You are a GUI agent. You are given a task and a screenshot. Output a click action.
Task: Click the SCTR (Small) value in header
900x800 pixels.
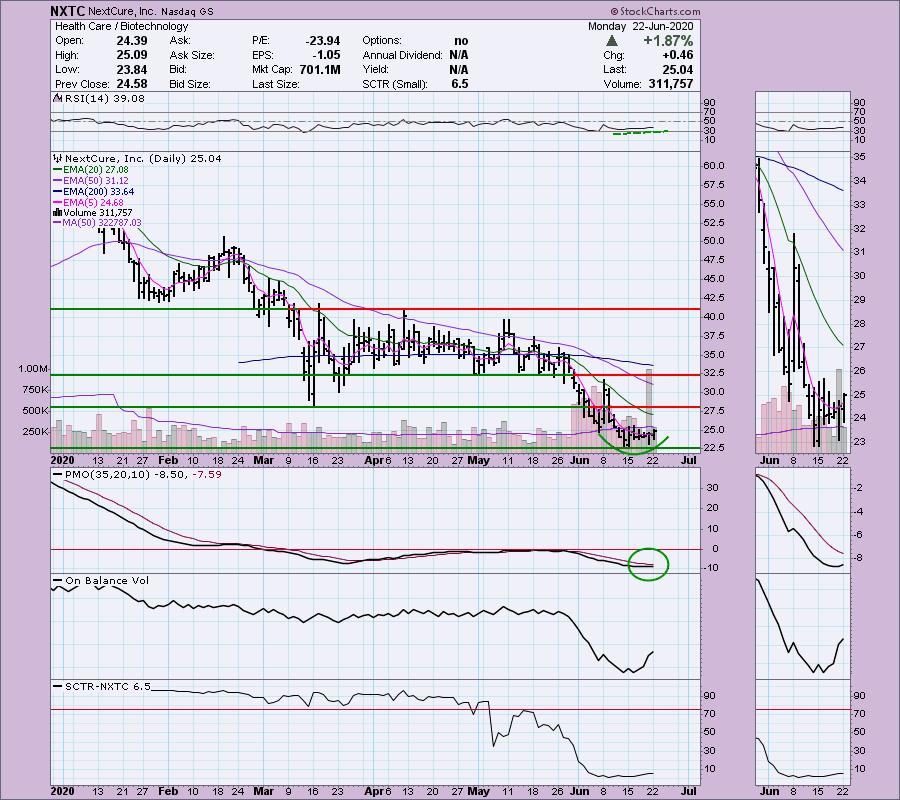460,84
